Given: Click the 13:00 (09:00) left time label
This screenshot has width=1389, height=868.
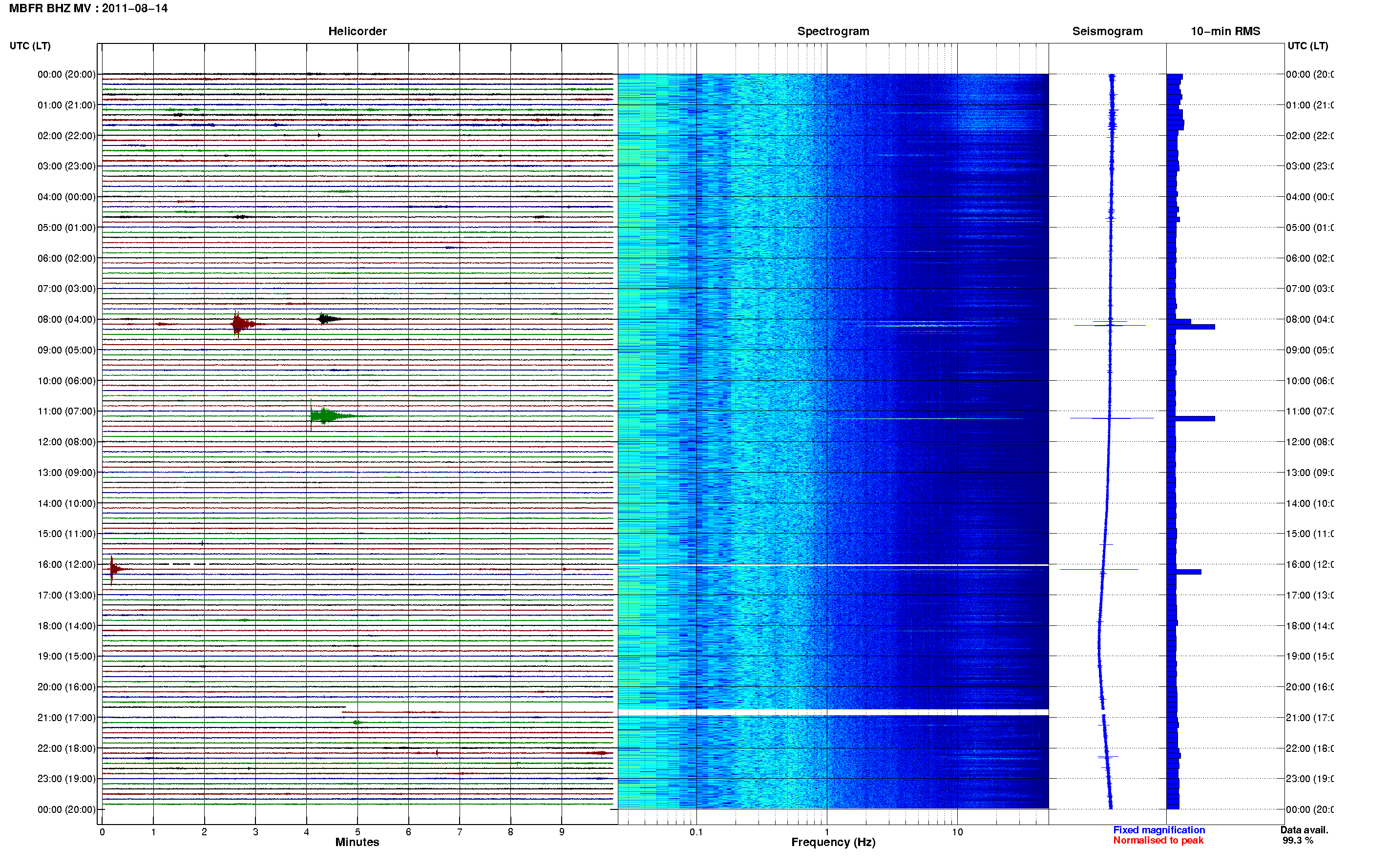Looking at the screenshot, I should [66, 473].
